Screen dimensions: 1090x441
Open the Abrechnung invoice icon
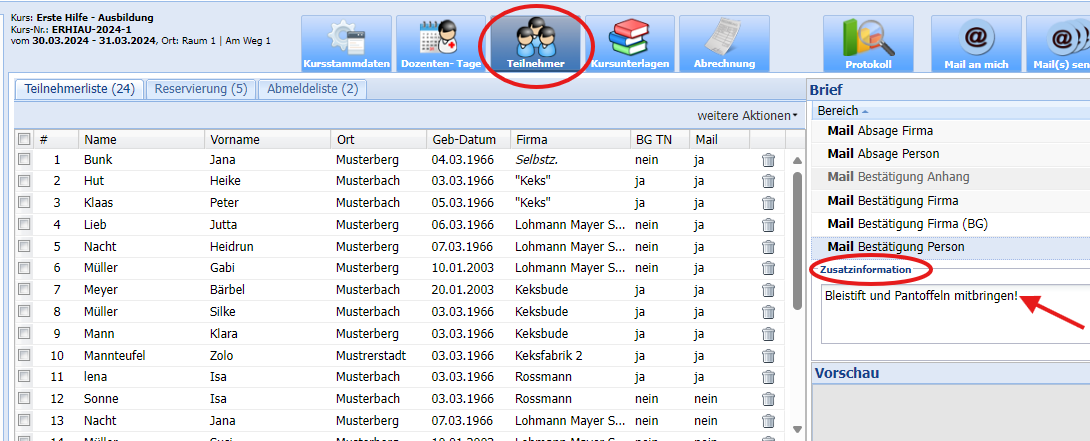coord(724,45)
